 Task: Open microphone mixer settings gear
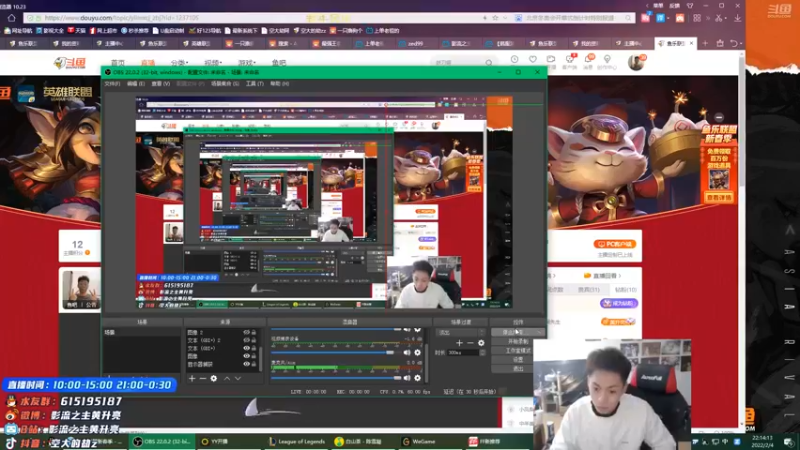(x=417, y=378)
